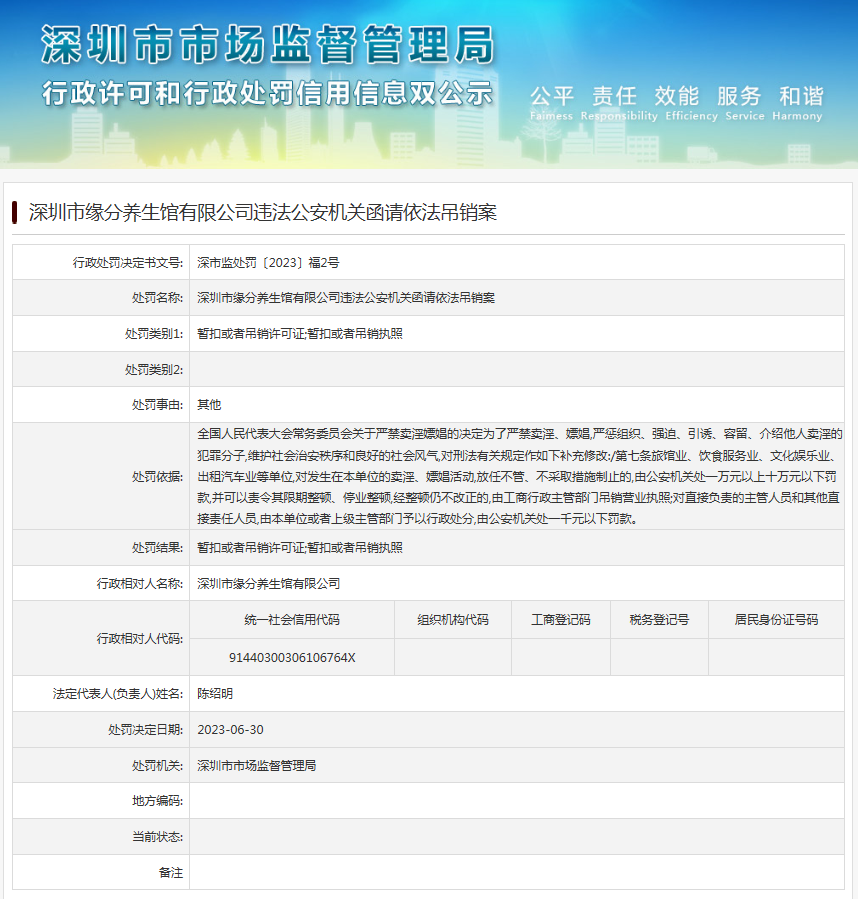This screenshot has width=858, height=899.
Task: Click the 统一社会信用代码 column header
Action: [292, 620]
